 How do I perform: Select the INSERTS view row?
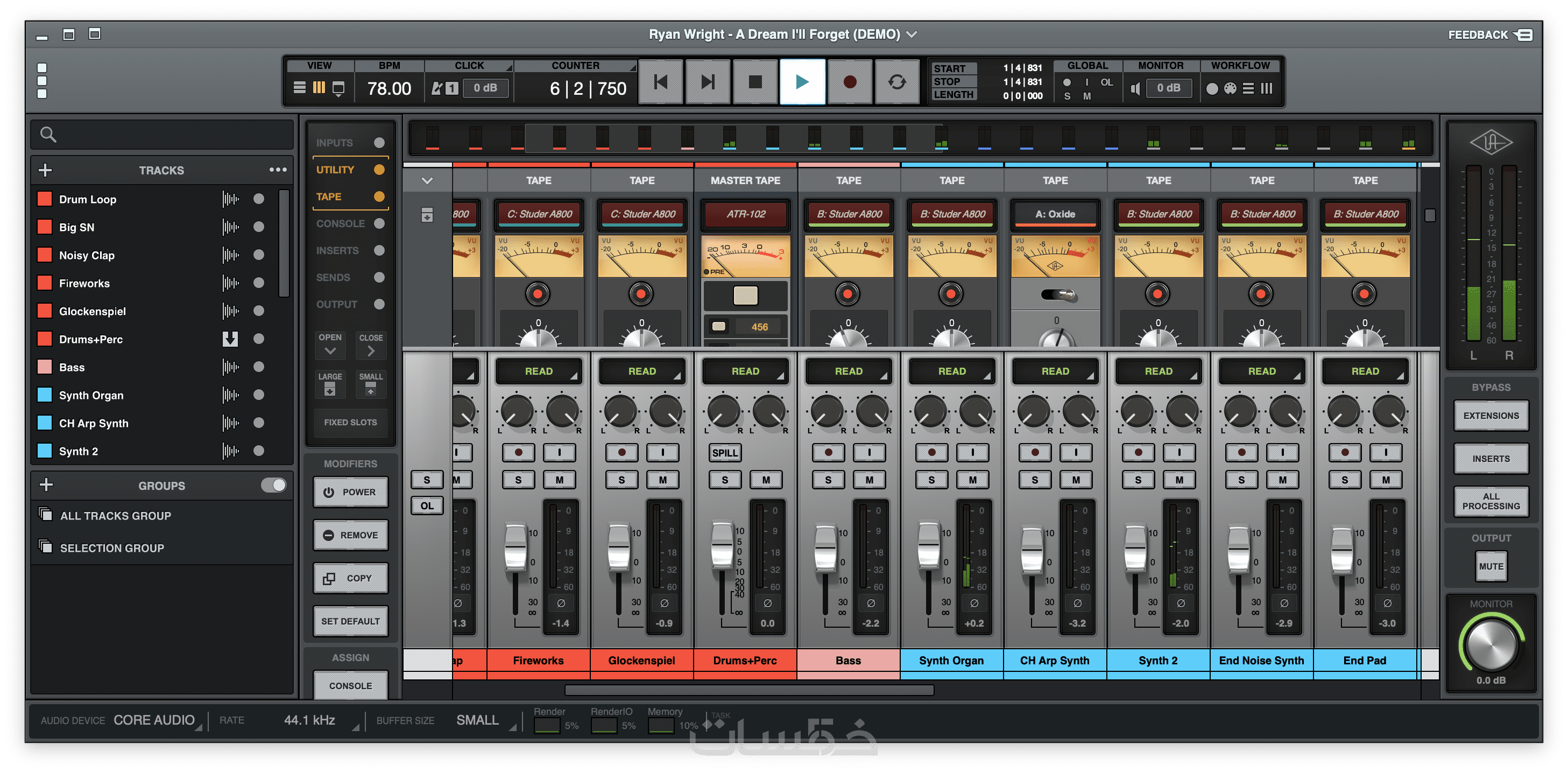(x=338, y=250)
